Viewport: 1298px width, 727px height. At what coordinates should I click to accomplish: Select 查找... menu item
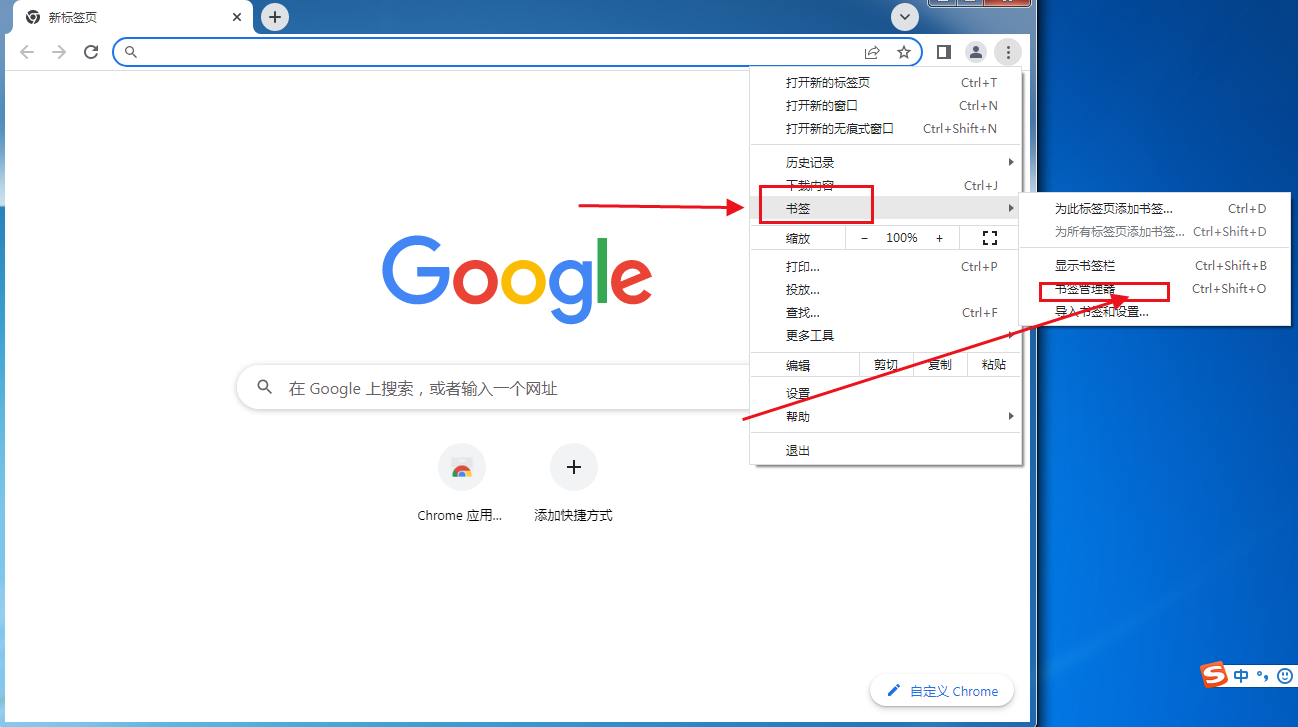tap(886, 313)
